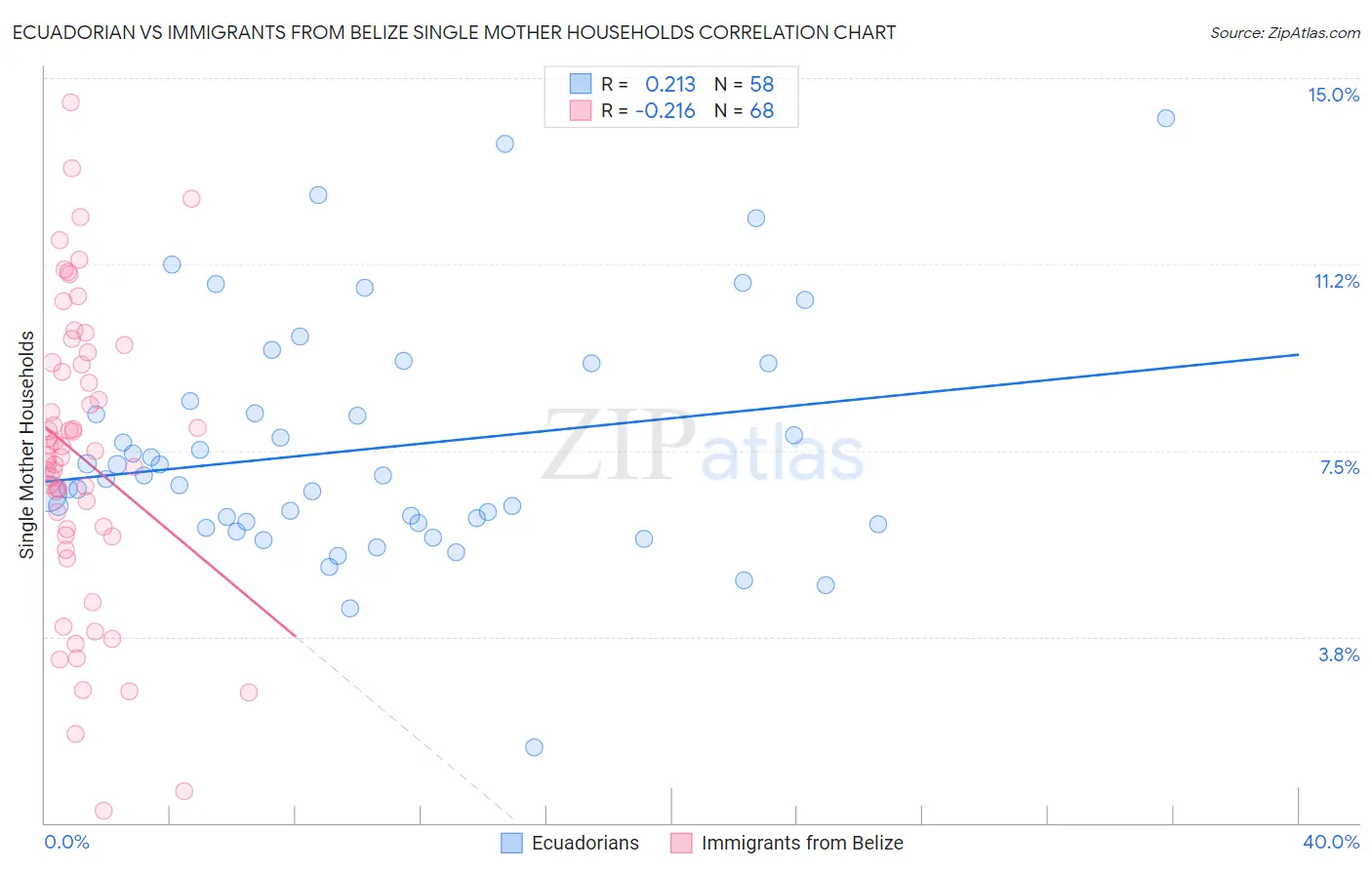
Task: Select the Immigrants from Belize legend label
Action: (x=802, y=843)
